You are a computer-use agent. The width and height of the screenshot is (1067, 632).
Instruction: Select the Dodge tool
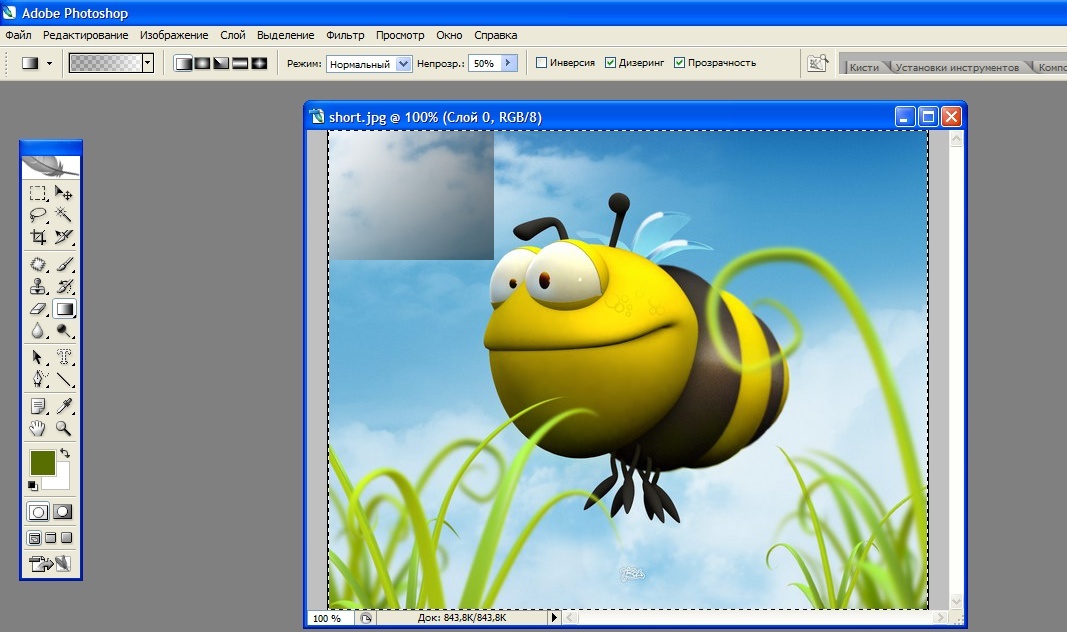coord(64,331)
